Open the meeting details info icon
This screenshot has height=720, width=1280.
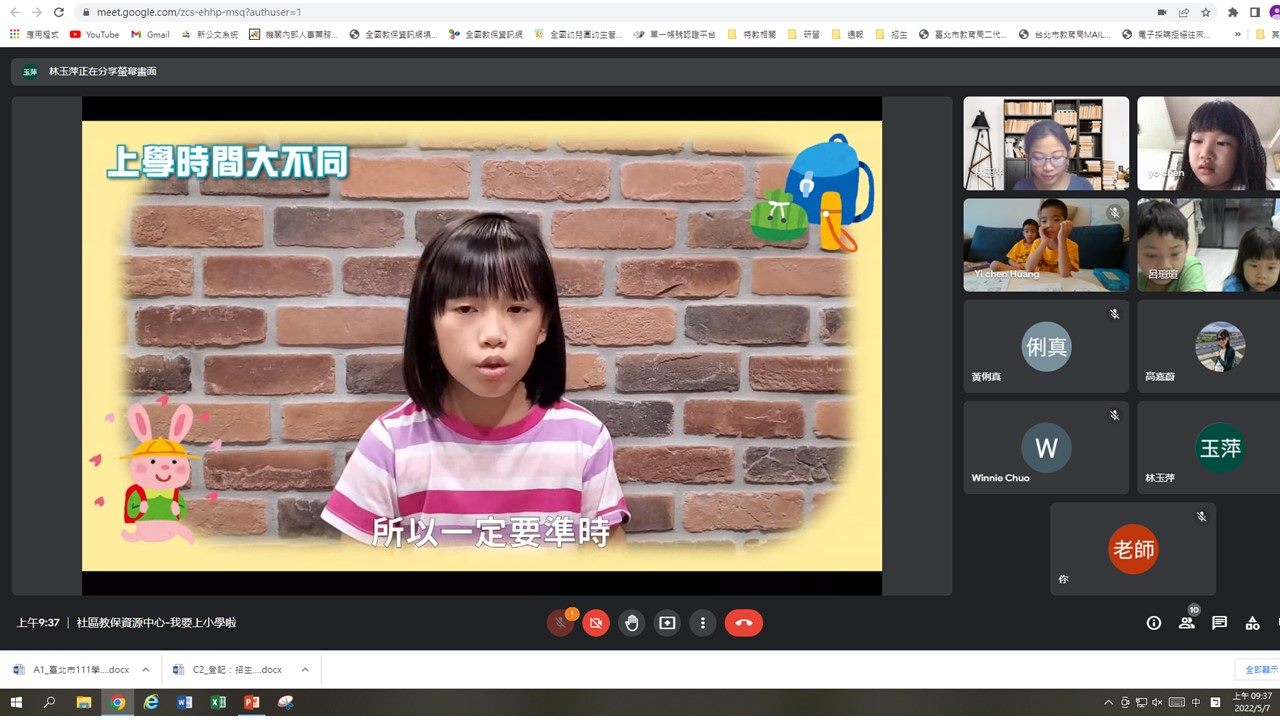point(1153,623)
